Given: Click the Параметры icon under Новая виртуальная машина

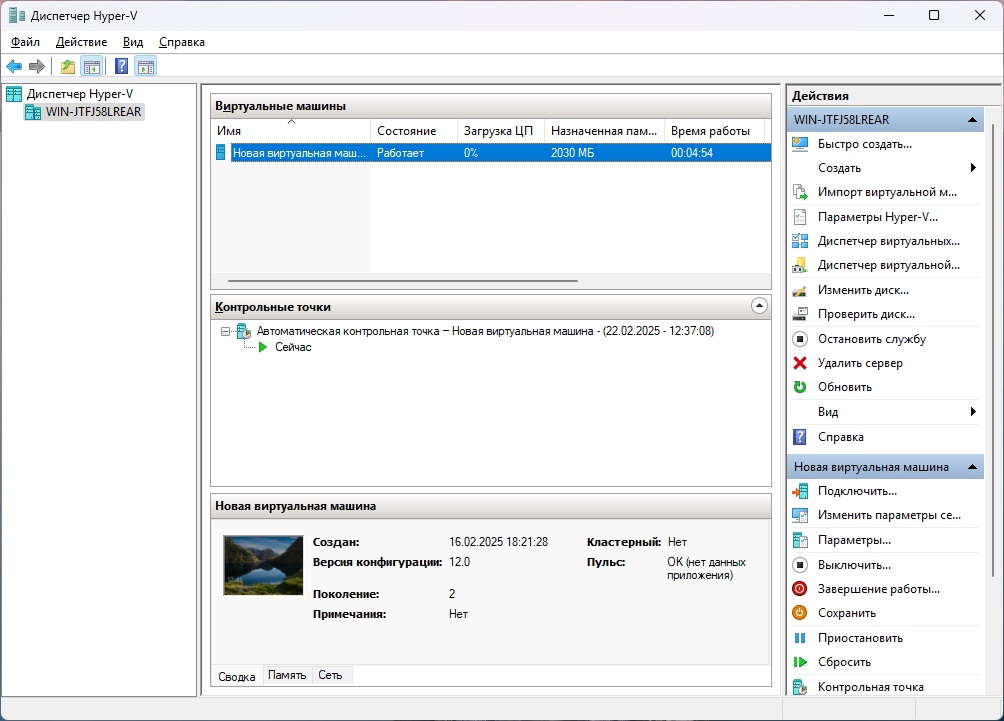Looking at the screenshot, I should (800, 540).
